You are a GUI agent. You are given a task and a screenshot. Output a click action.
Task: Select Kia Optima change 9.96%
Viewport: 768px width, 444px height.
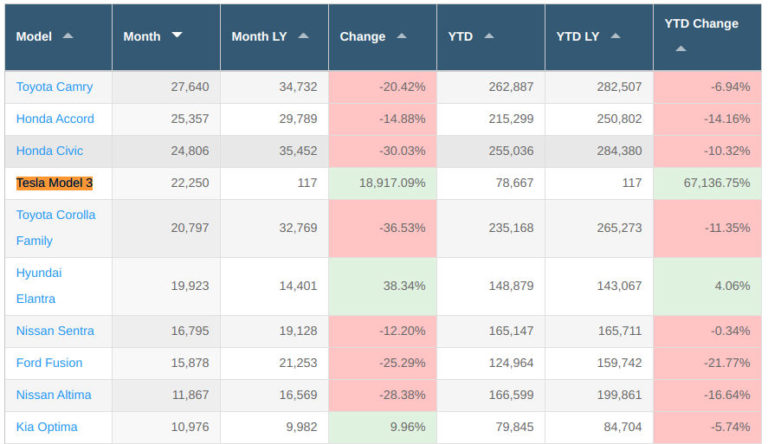(408, 427)
